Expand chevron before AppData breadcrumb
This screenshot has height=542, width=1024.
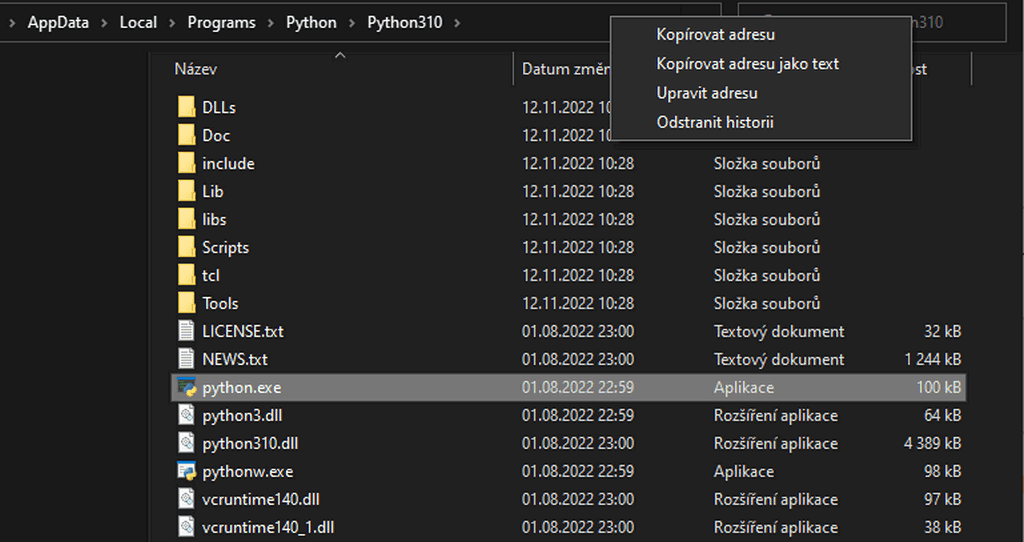[12, 23]
